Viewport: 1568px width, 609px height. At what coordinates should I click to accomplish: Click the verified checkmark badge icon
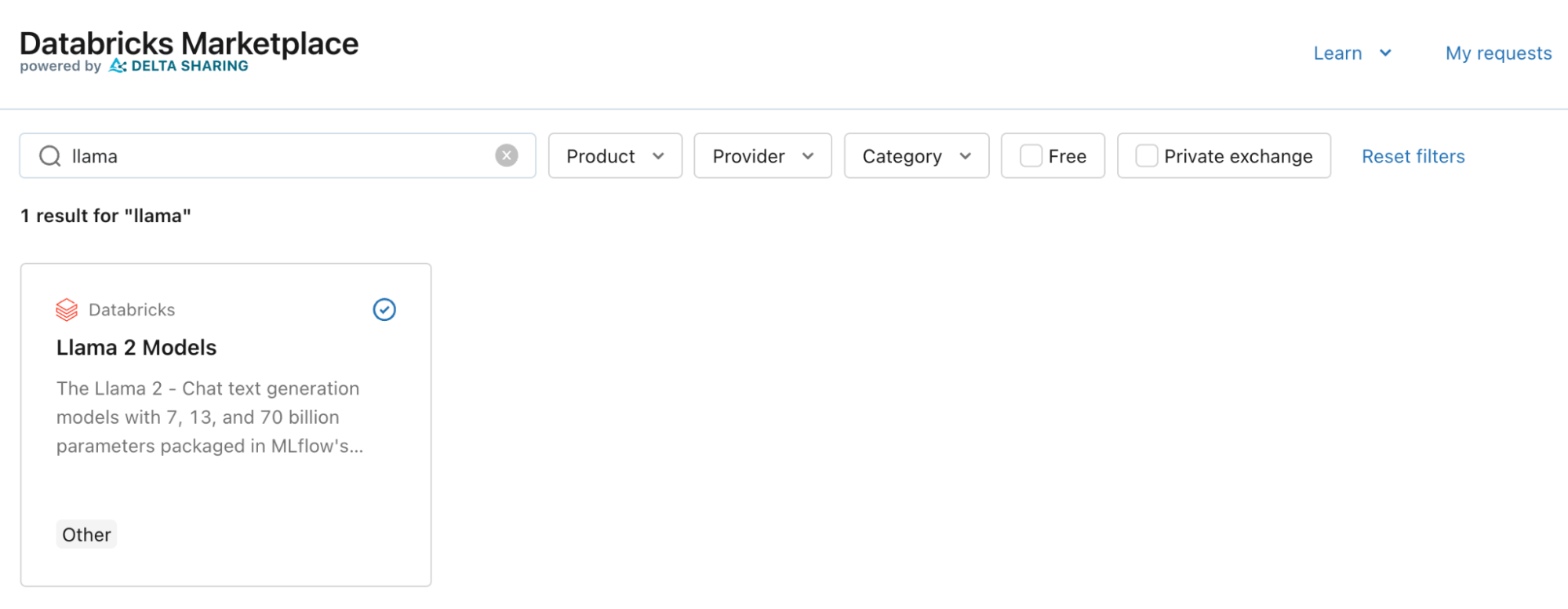384,310
